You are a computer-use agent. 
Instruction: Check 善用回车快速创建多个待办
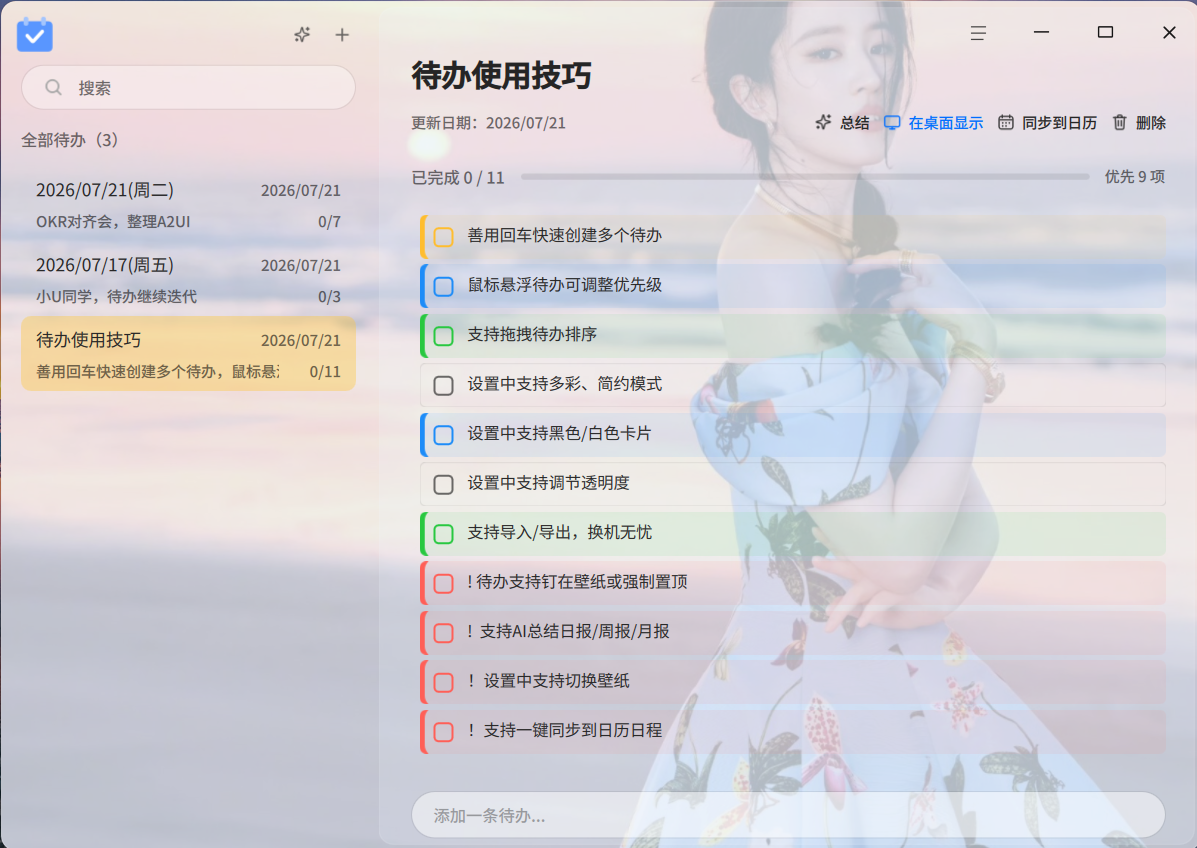[x=444, y=237]
